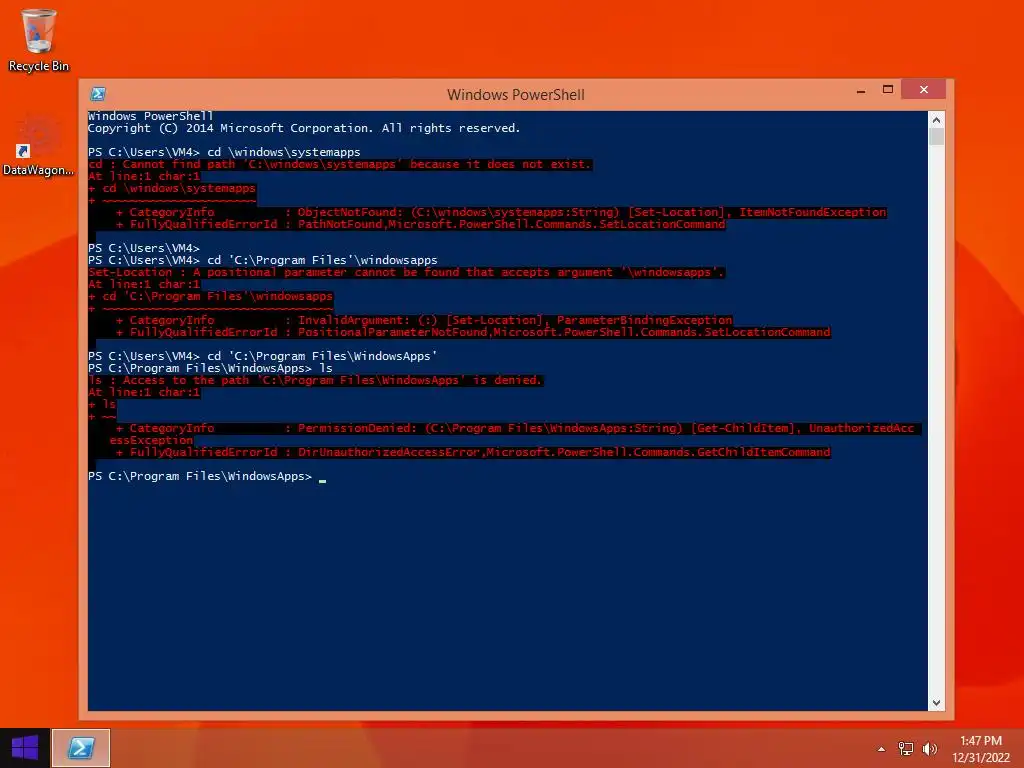Click the 'cd \windows\systemapps' command line

click(x=225, y=152)
